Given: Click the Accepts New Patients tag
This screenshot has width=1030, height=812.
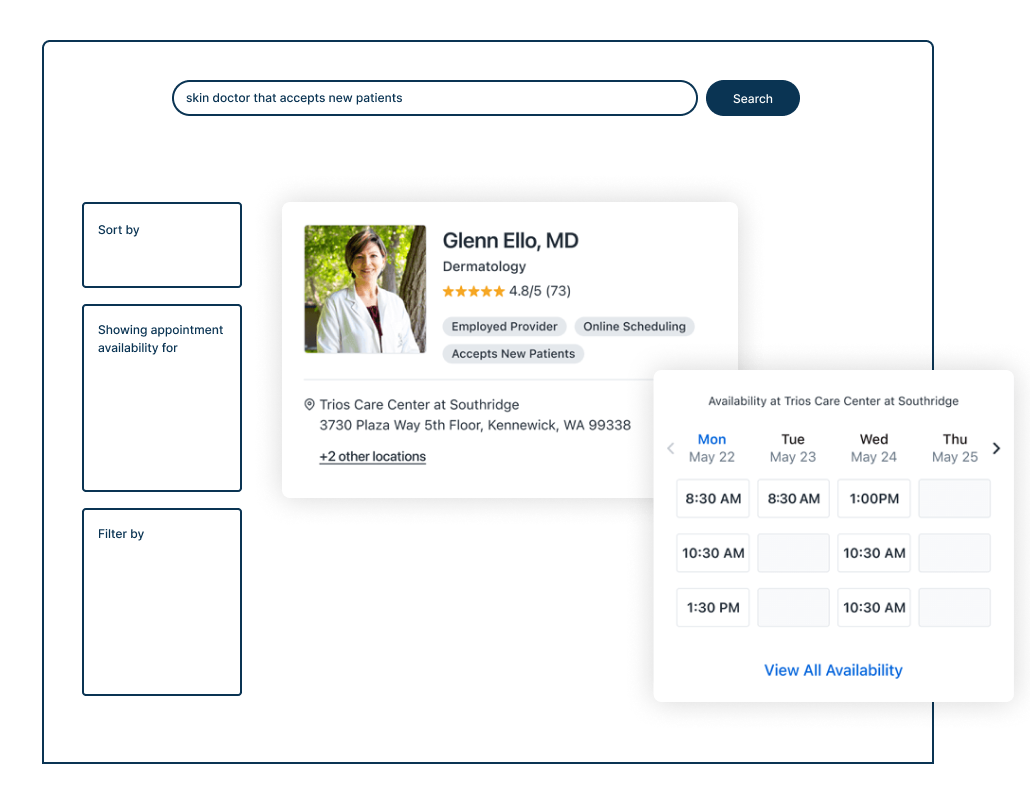Looking at the screenshot, I should click(513, 353).
